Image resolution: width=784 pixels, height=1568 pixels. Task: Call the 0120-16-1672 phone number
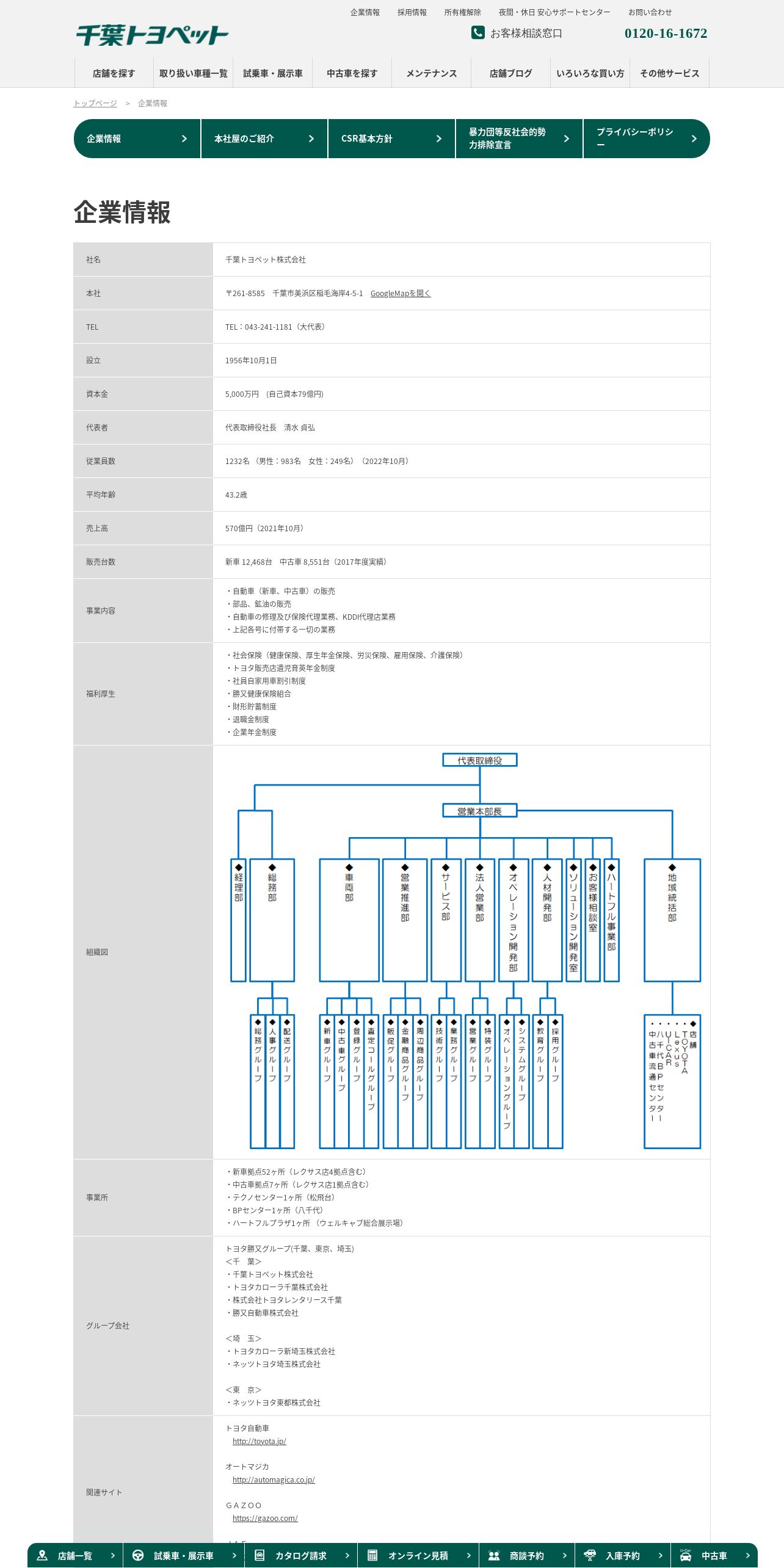(x=666, y=33)
